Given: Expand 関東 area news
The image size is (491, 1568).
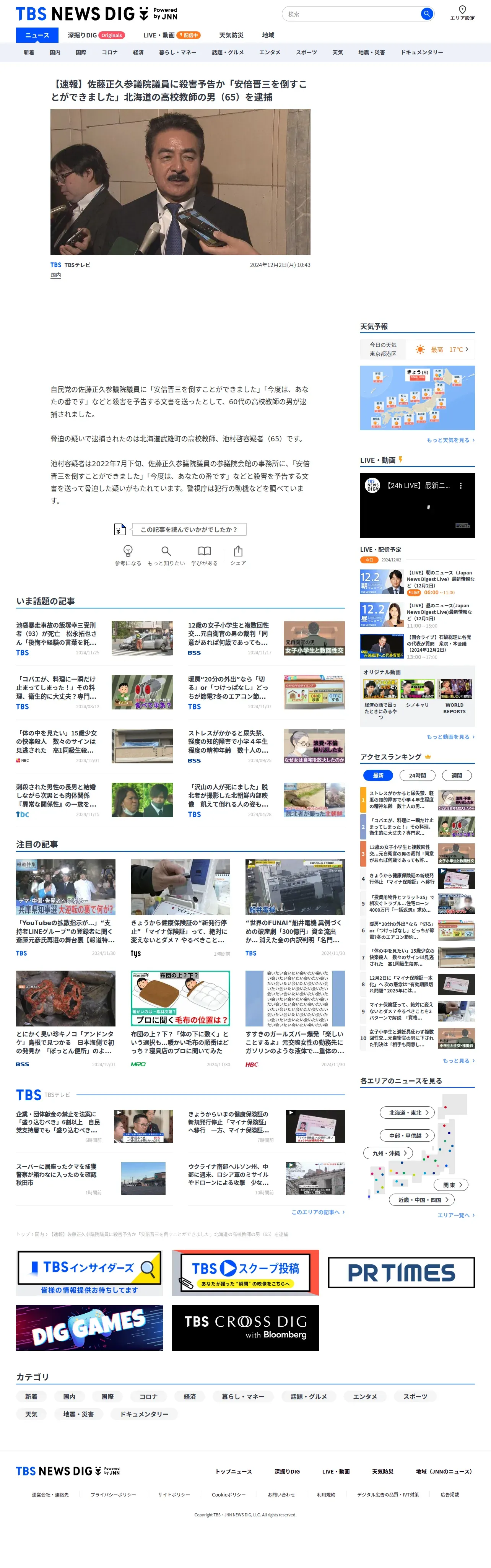Looking at the screenshot, I should (x=452, y=1184).
